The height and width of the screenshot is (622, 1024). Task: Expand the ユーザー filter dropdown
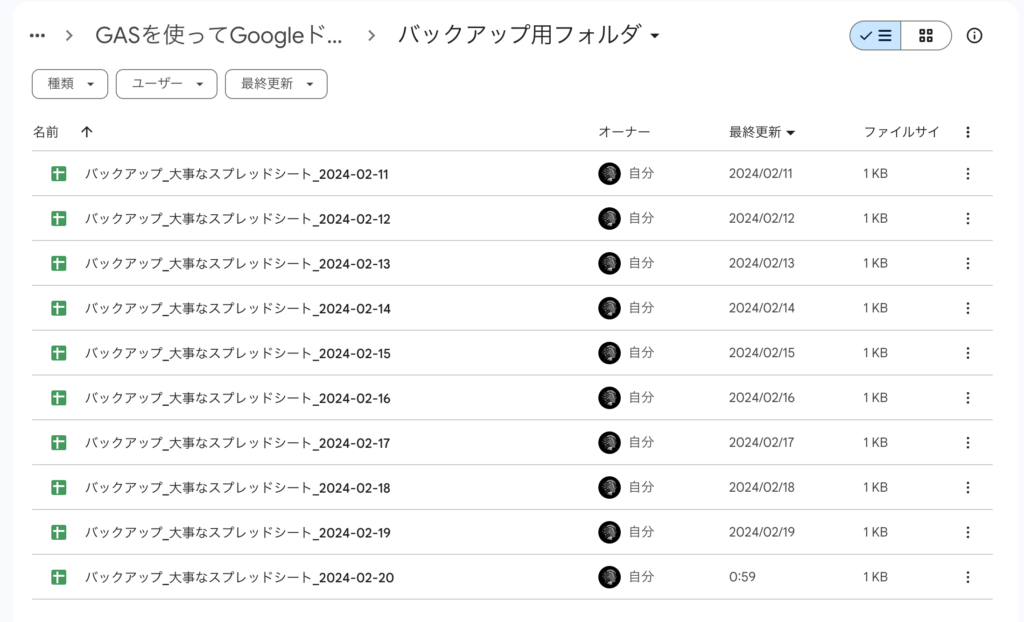[166, 84]
